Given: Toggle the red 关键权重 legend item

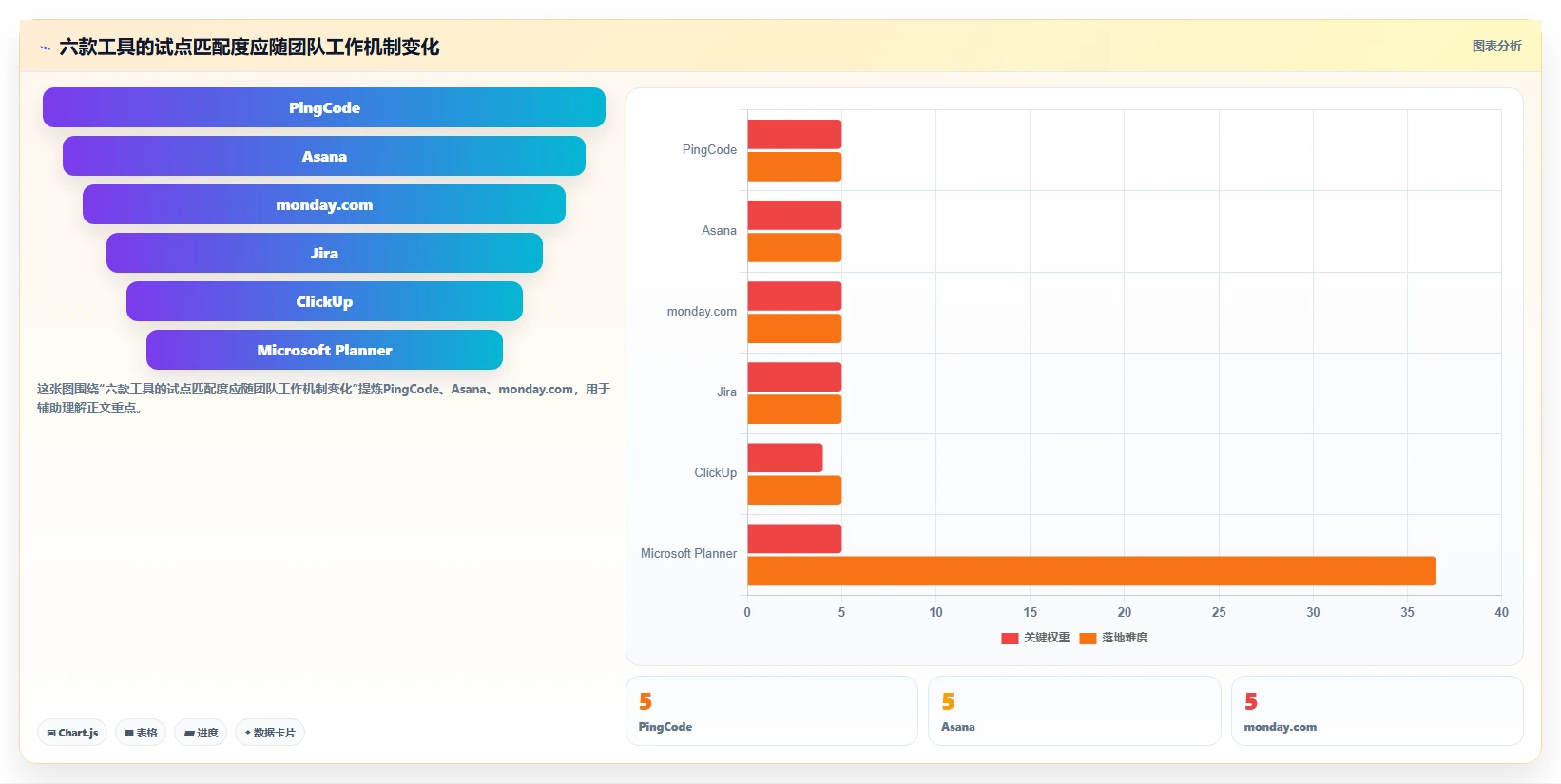Looking at the screenshot, I should (1035, 638).
